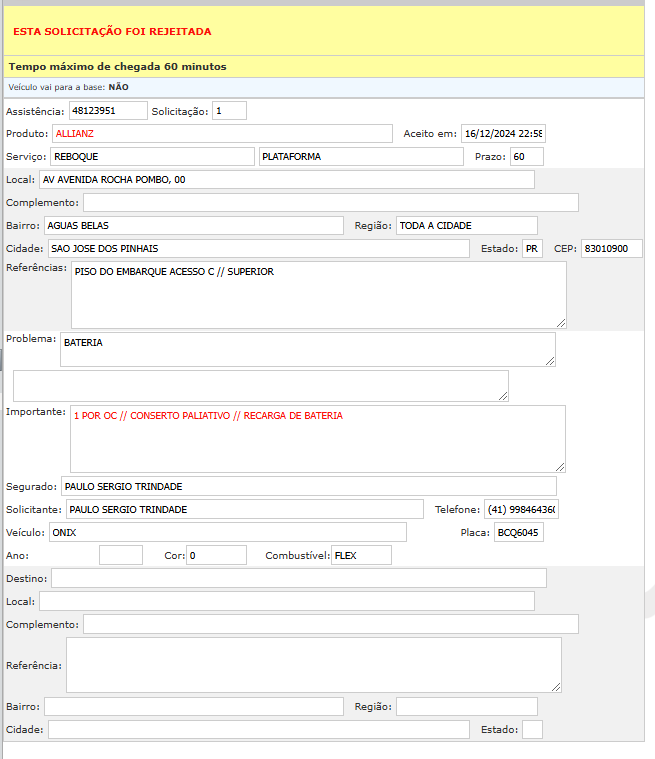This screenshot has width=655, height=759.
Task: Click inside the Referências text area
Action: click(x=318, y=295)
